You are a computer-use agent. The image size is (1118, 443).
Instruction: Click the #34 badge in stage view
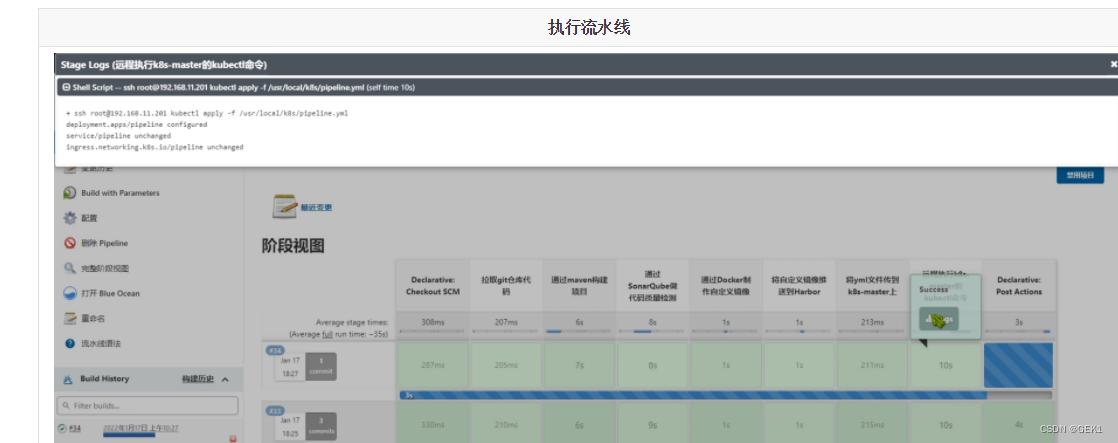[x=275, y=350]
